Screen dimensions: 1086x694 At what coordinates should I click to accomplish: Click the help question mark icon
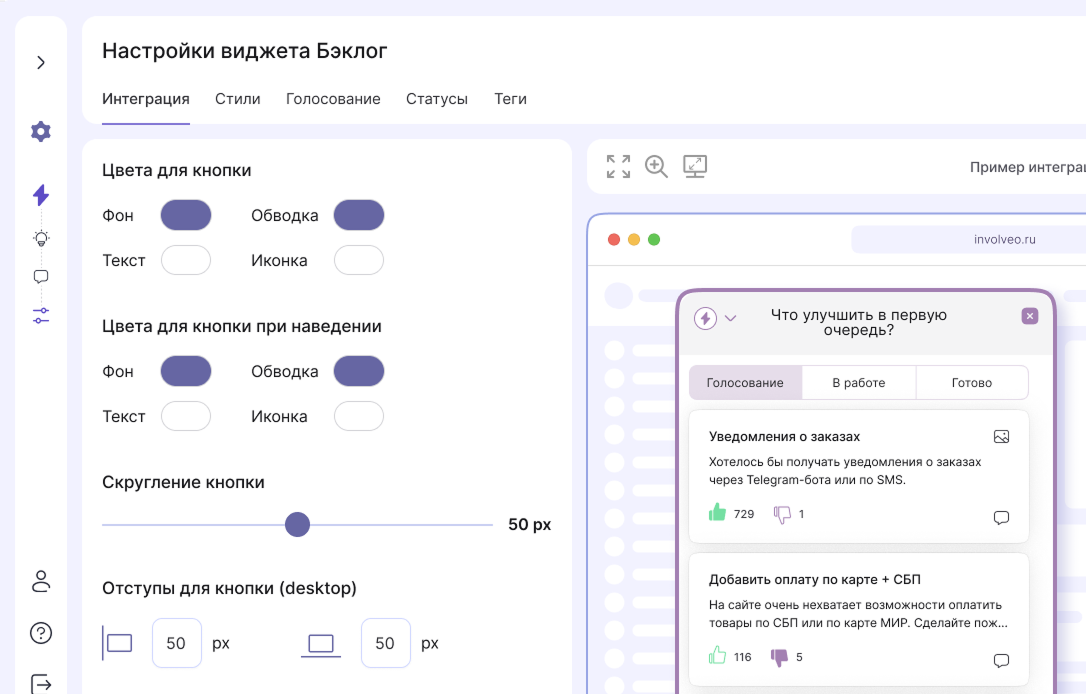click(x=41, y=633)
